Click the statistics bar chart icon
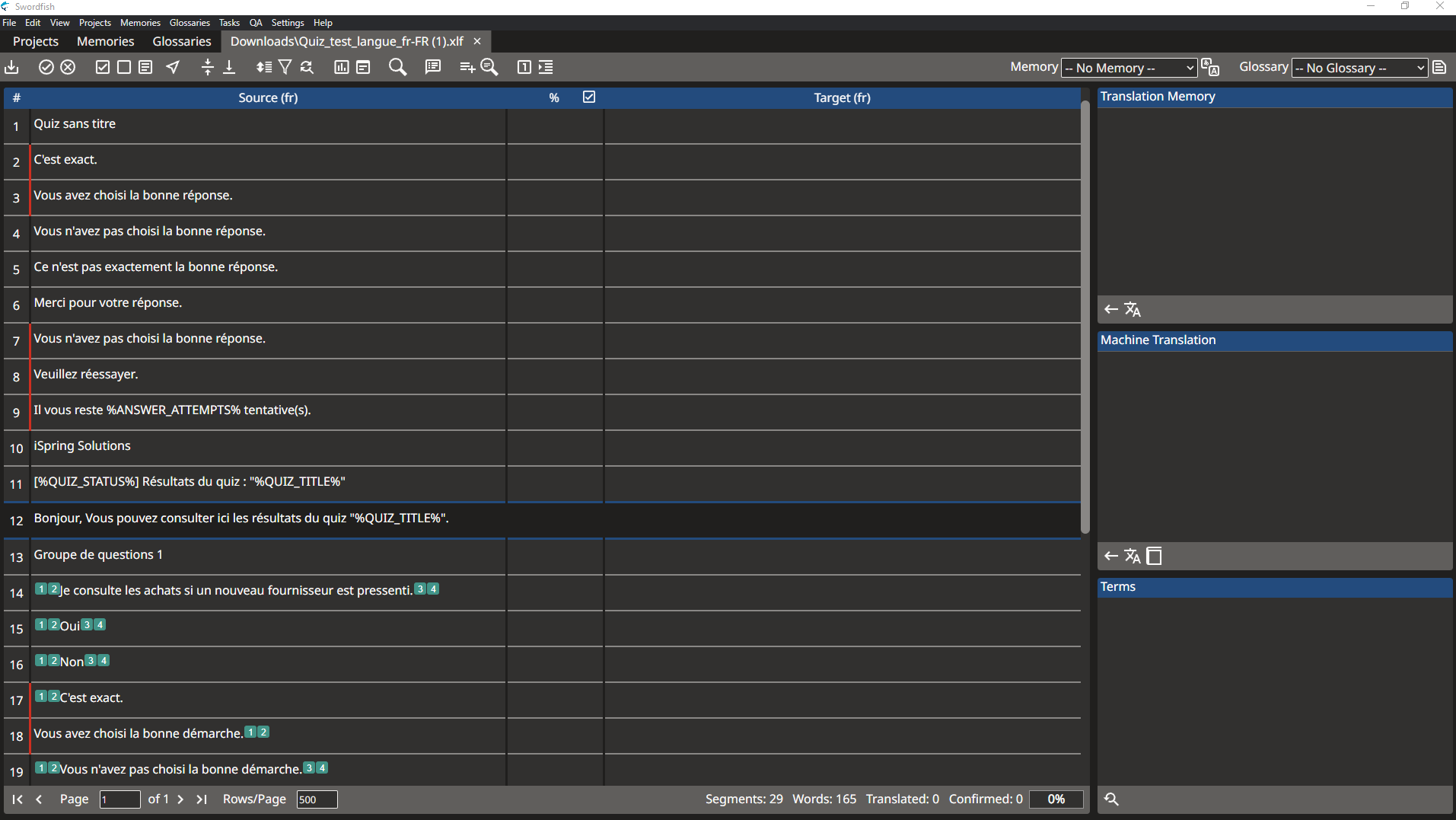Viewport: 1456px width, 820px height. tap(342, 68)
